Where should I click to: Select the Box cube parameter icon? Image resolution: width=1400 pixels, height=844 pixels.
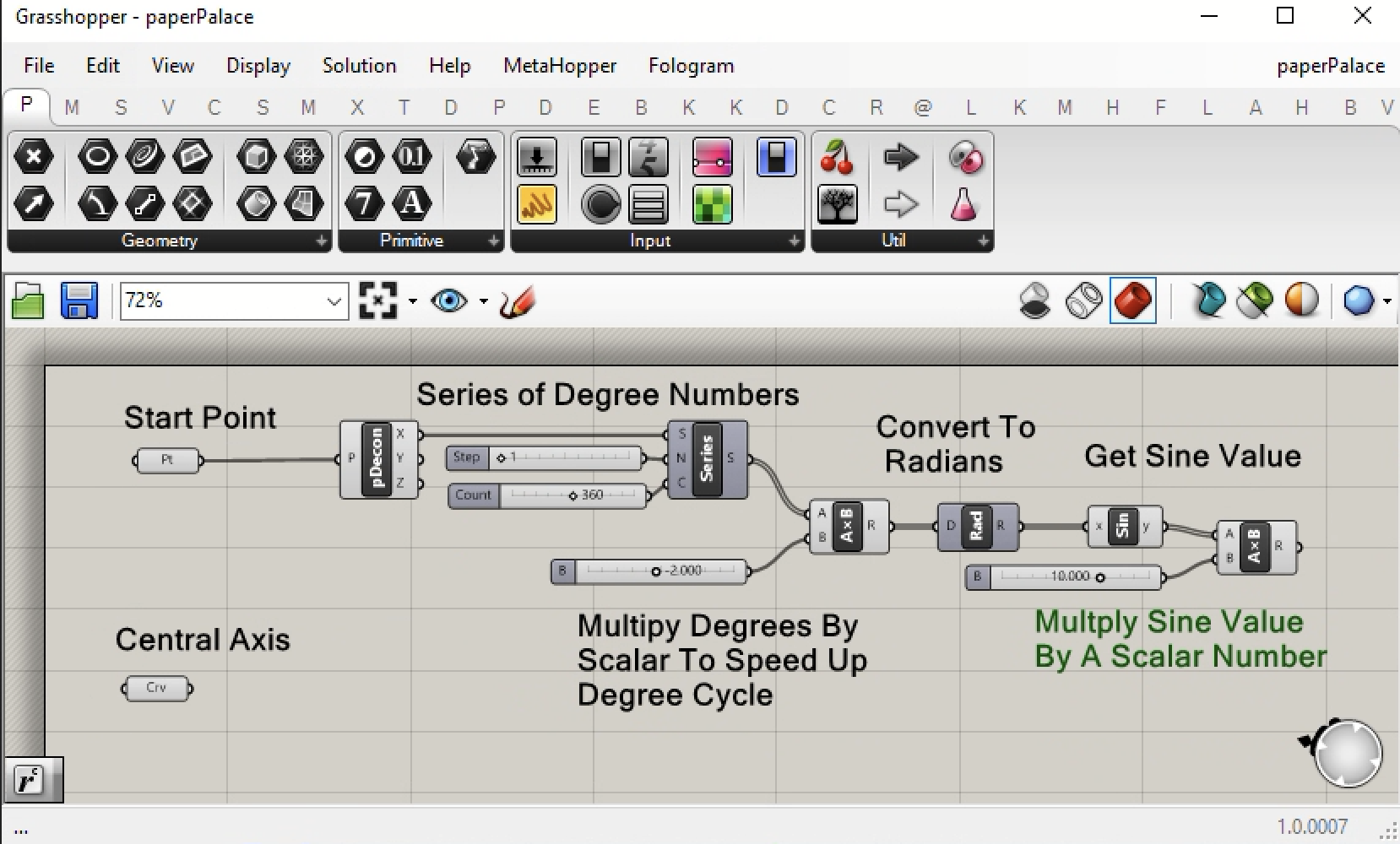point(256,157)
